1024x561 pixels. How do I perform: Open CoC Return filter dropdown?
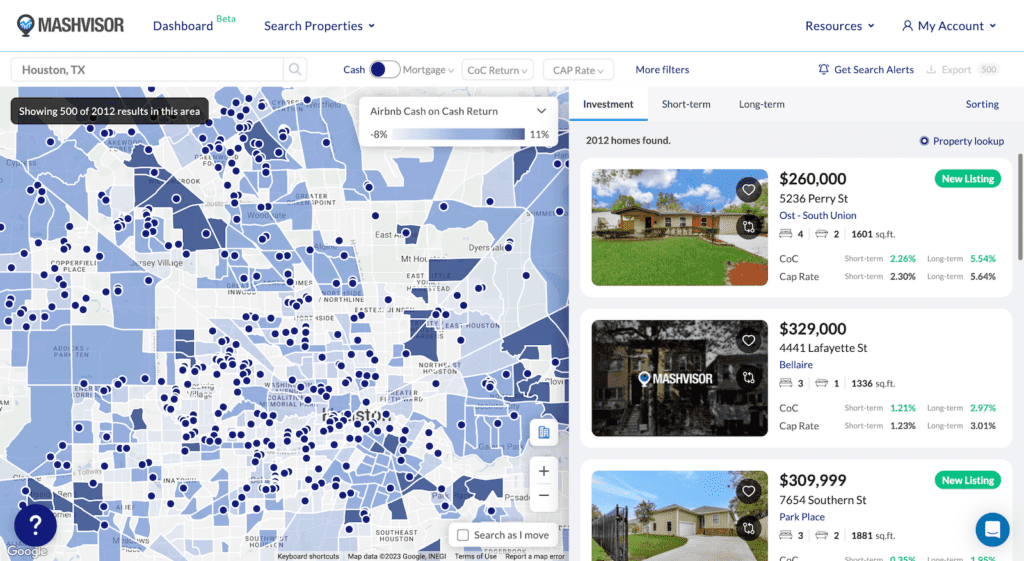coord(498,70)
